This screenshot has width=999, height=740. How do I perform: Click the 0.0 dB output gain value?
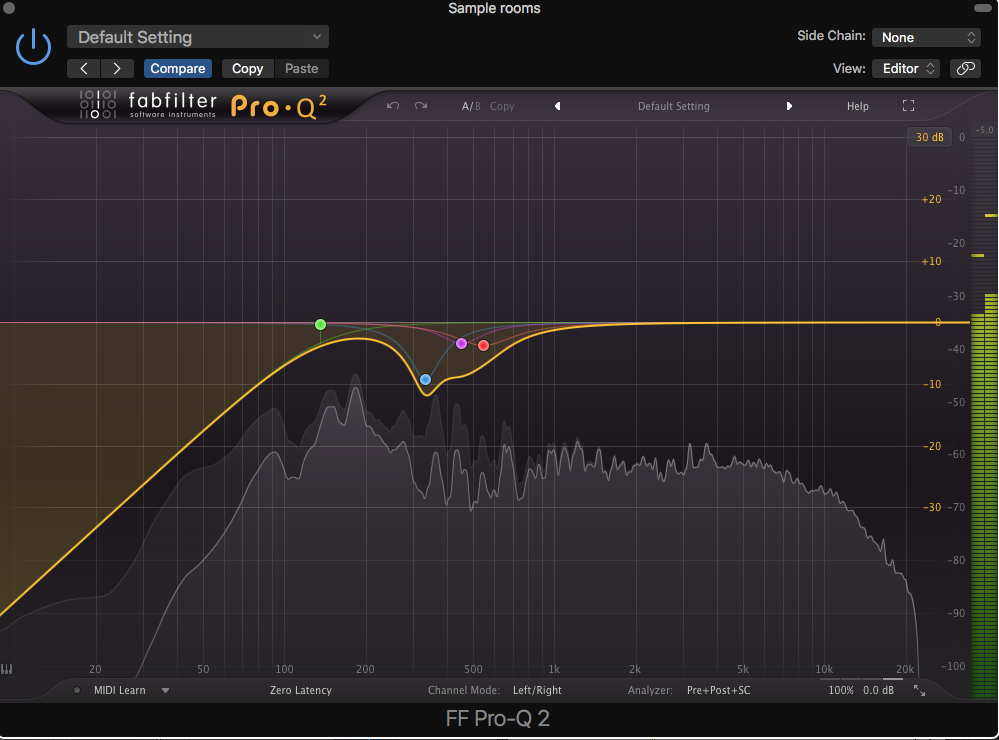(879, 690)
